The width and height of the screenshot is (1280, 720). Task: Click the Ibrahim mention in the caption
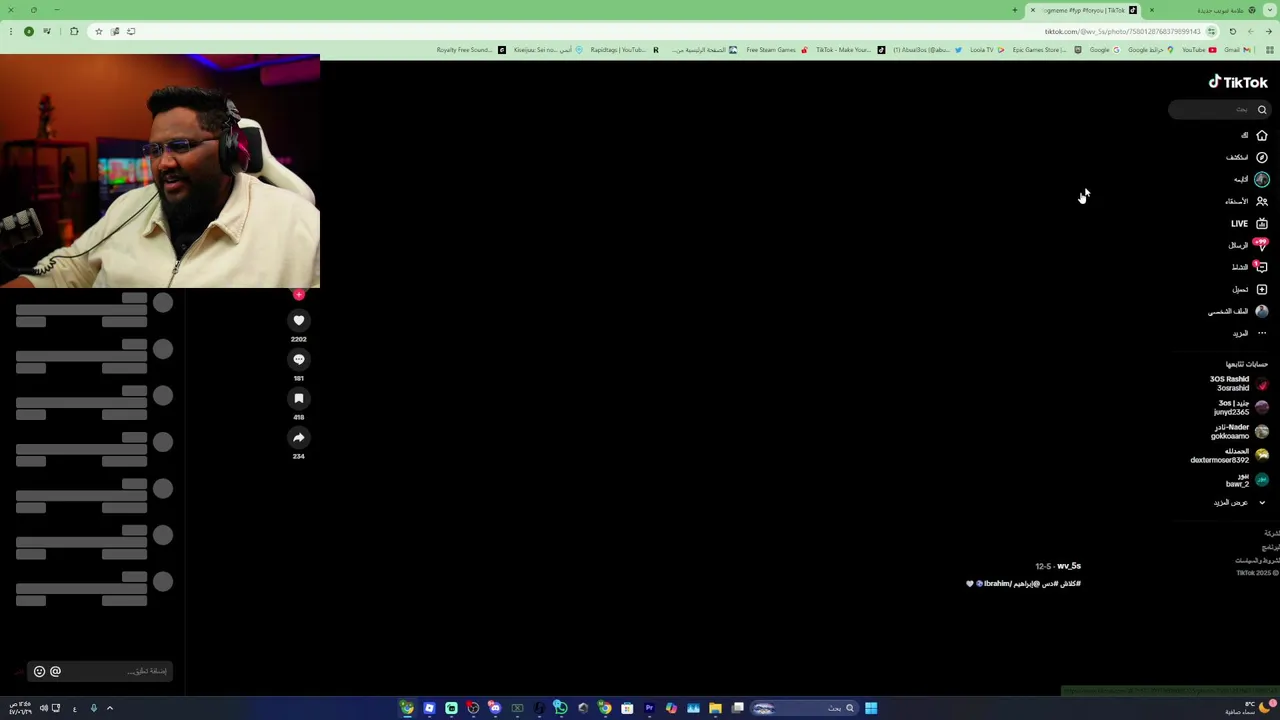pyautogui.click(x=1011, y=583)
